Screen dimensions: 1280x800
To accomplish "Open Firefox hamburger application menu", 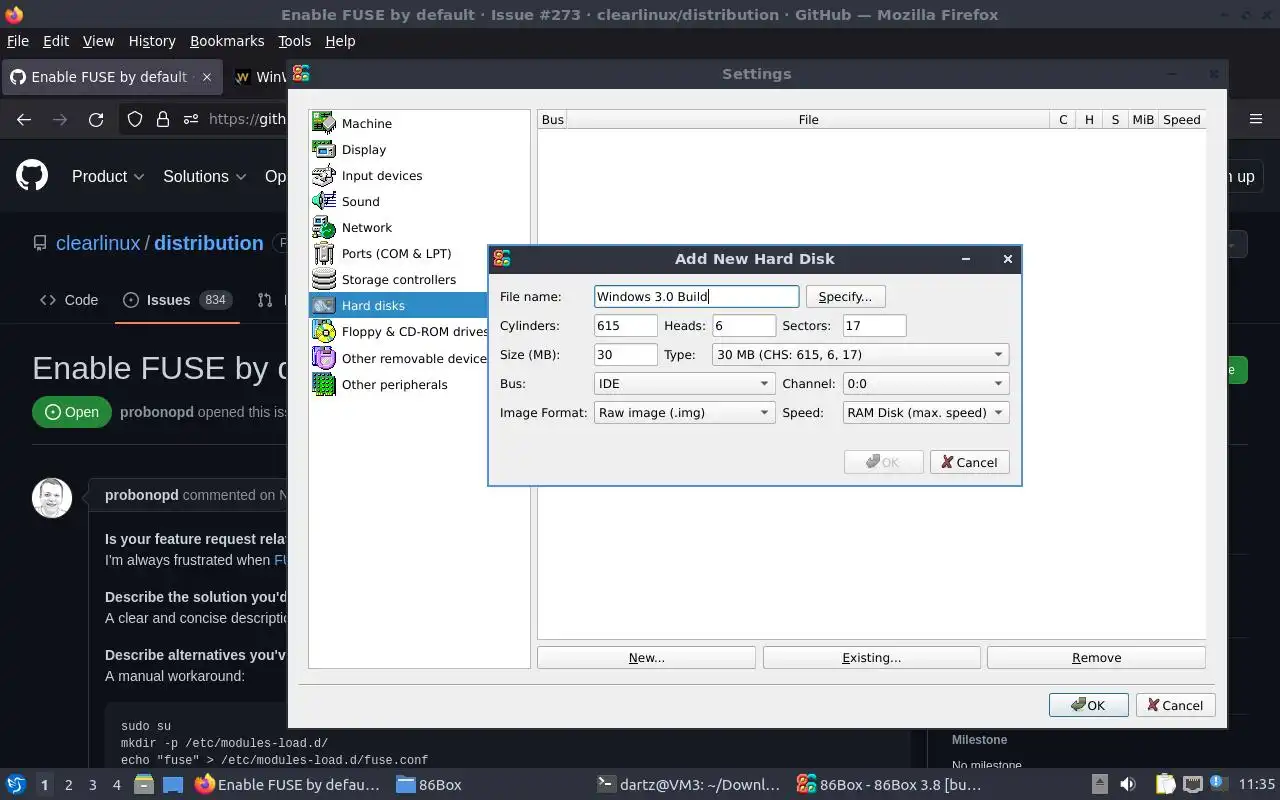I will coord(1256,119).
